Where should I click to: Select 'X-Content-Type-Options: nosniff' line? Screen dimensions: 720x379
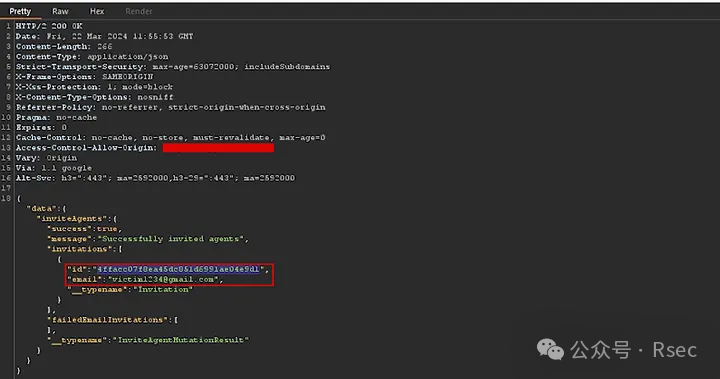pos(95,97)
